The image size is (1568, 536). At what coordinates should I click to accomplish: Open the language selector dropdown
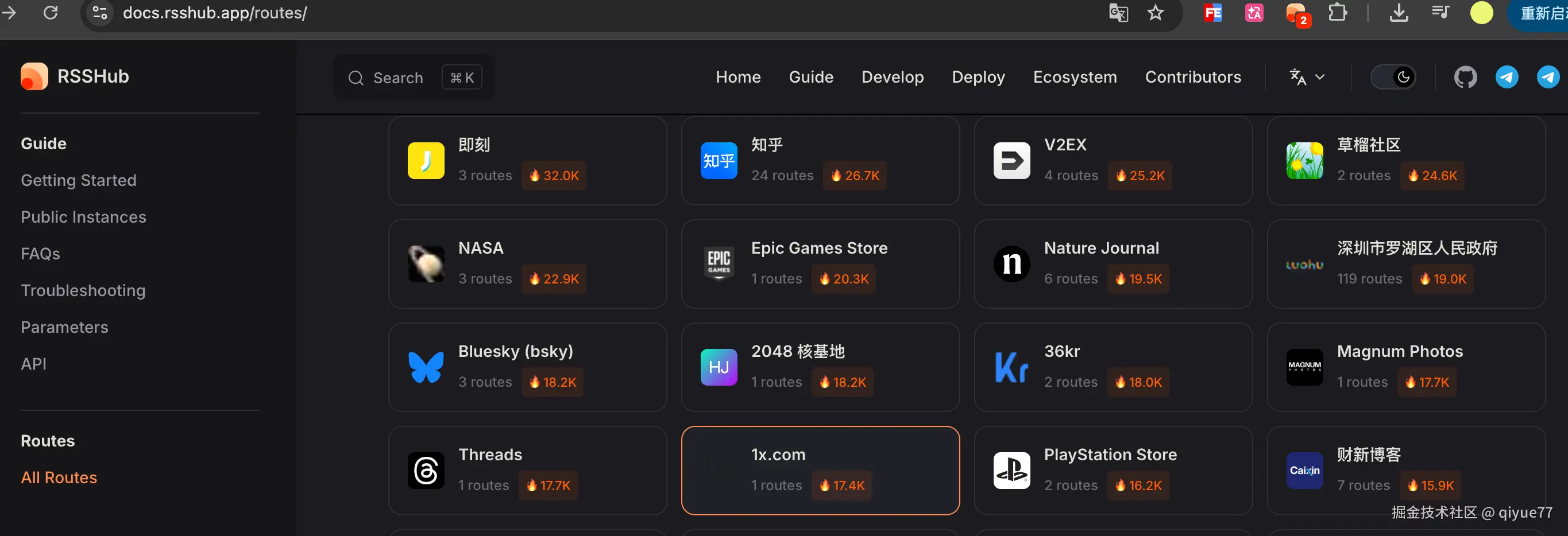[1307, 77]
